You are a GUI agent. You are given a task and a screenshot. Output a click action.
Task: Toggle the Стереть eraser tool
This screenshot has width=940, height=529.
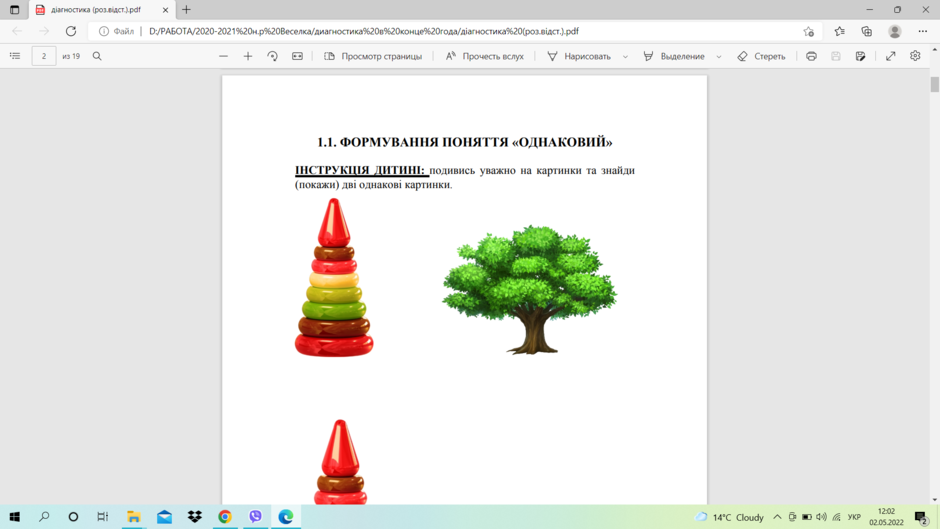coord(761,56)
